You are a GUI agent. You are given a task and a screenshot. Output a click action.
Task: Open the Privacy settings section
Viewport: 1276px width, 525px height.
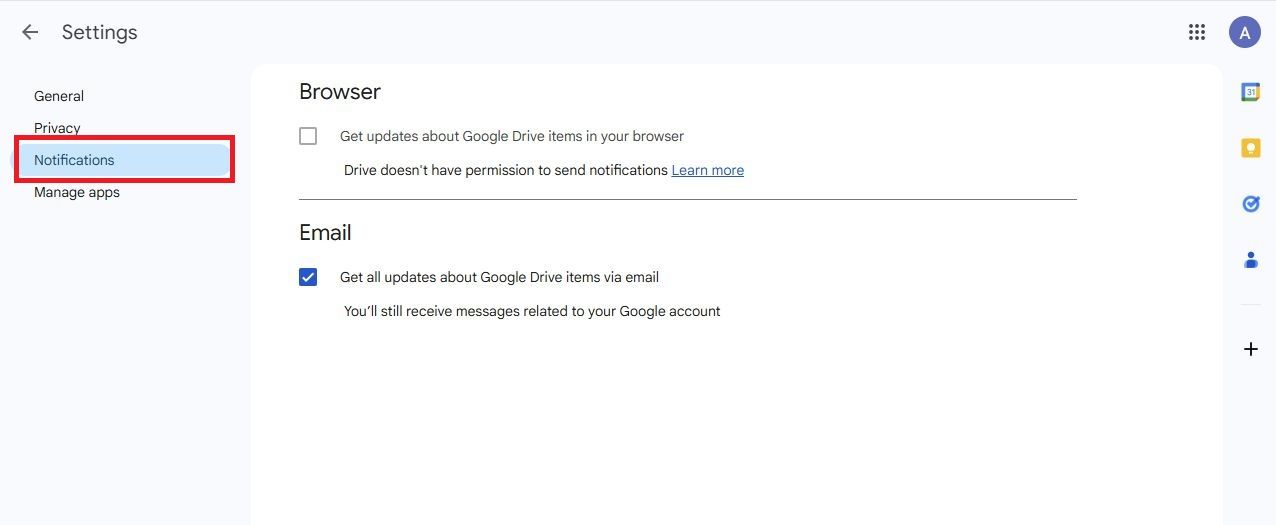(x=57, y=128)
